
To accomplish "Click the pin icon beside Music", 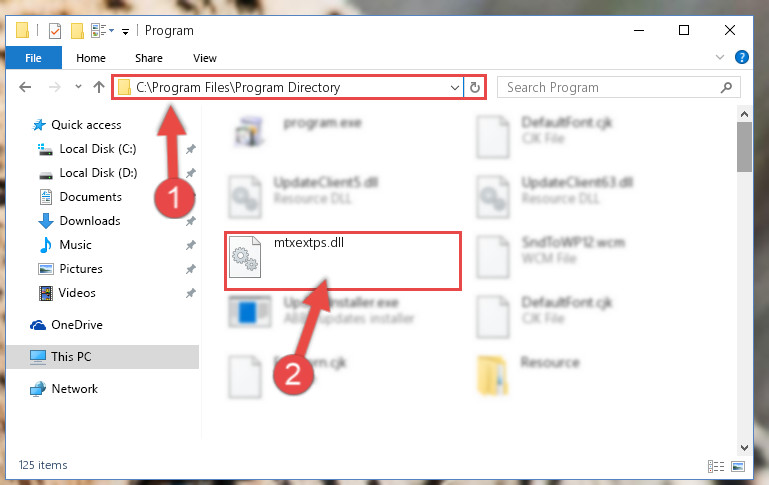I will click(x=191, y=245).
